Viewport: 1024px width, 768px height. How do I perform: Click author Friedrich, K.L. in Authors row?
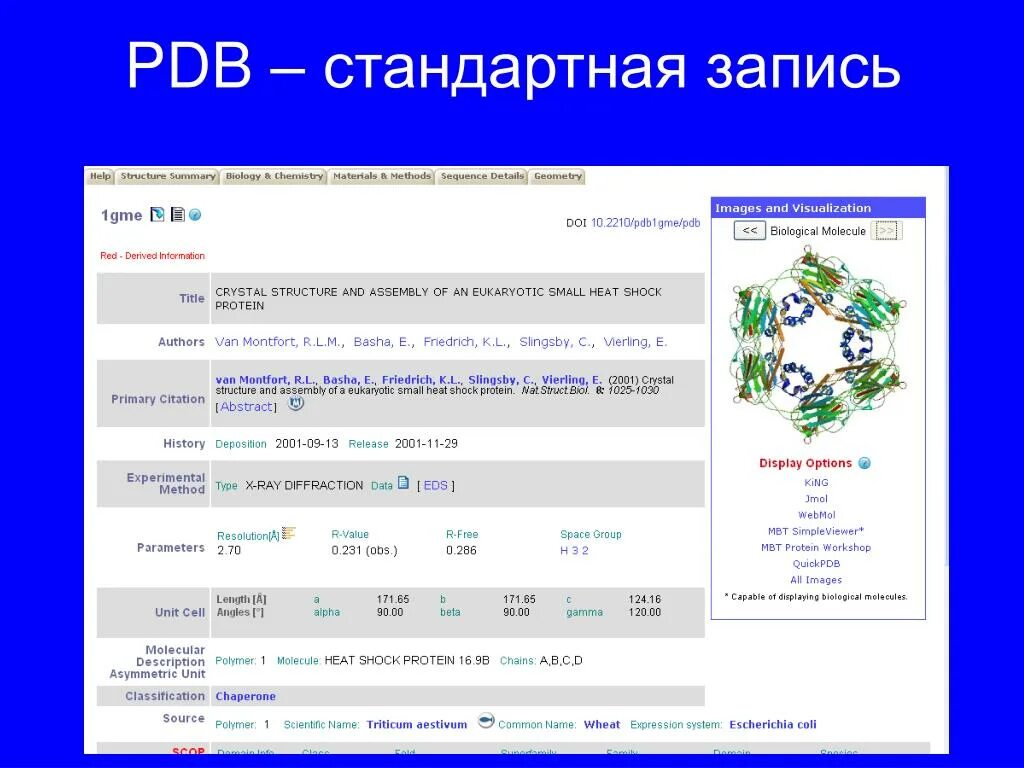pos(465,342)
